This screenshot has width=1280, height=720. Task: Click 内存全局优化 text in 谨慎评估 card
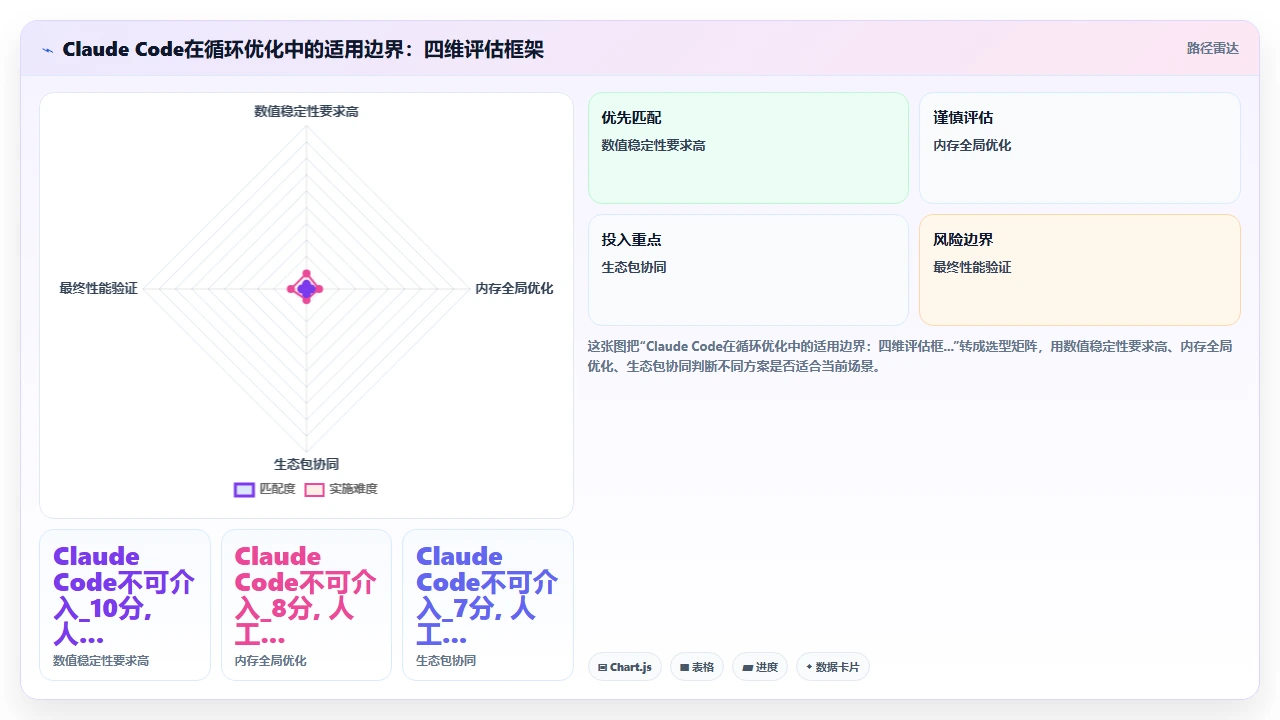[972, 145]
